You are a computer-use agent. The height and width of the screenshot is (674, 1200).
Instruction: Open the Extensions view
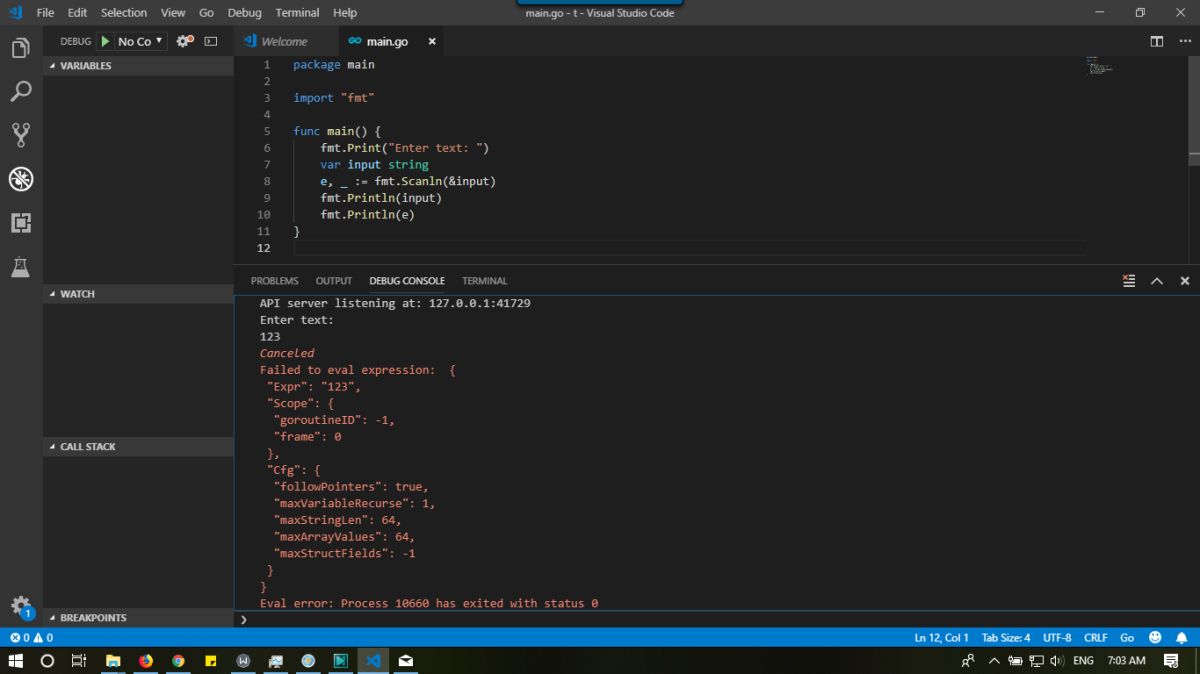[x=21, y=223]
